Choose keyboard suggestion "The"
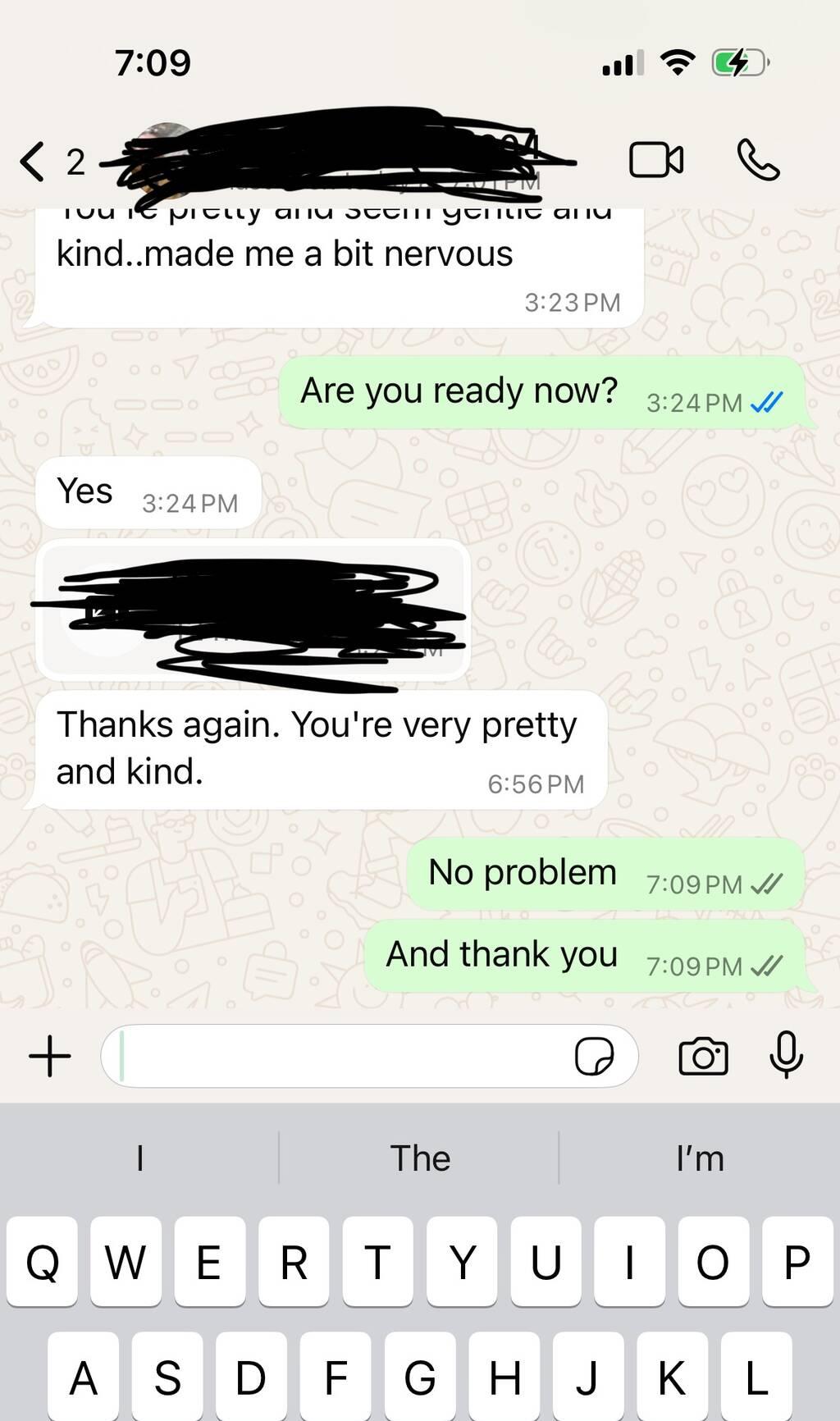Image resolution: width=840 pixels, height=1421 pixels. [420, 1158]
